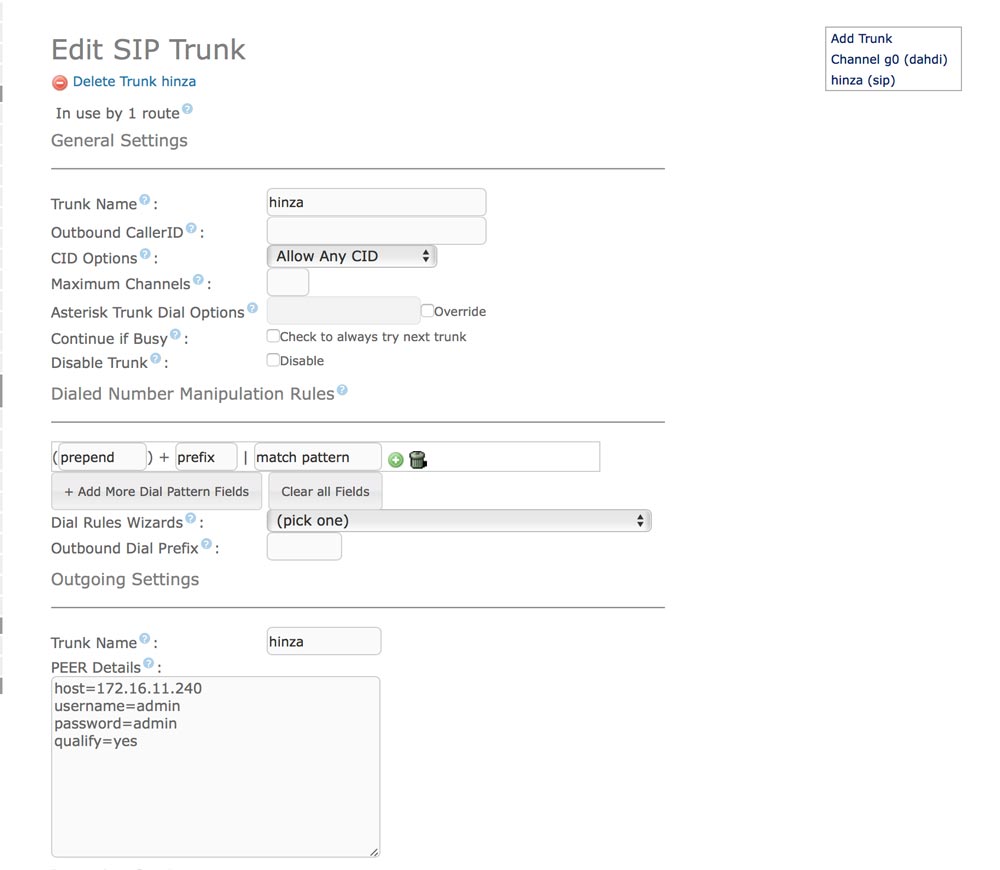Enable the Override checkbox for dial options
Viewport: 1000px width, 870px height.
tap(427, 311)
